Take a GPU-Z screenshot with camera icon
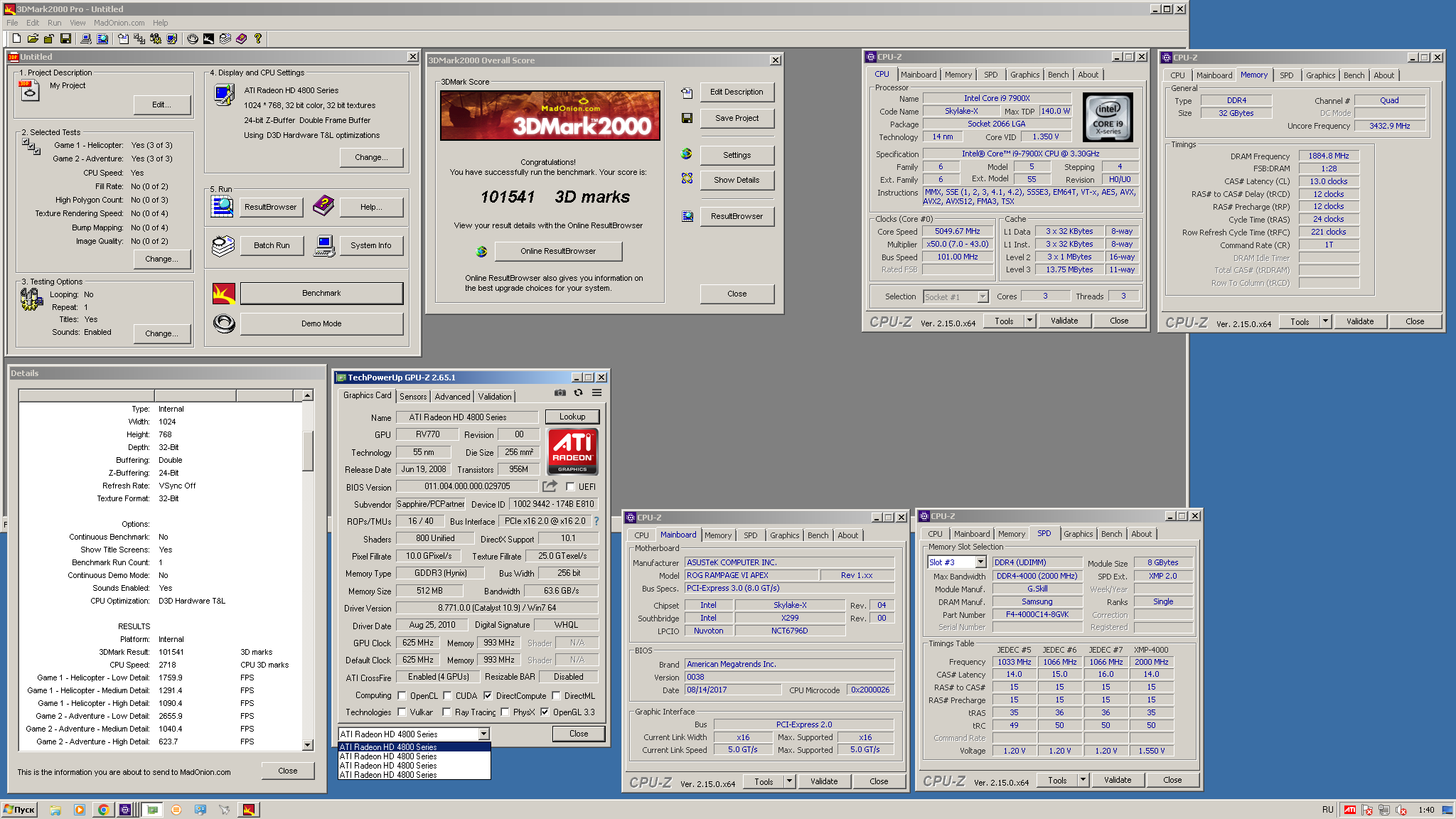This screenshot has width=1456, height=819. [x=560, y=392]
